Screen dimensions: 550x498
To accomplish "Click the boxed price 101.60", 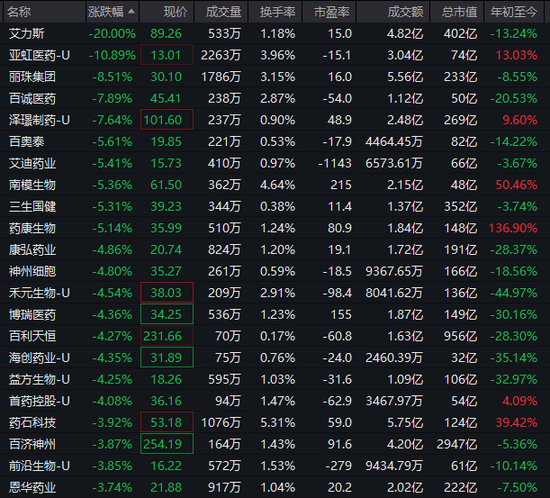I will pos(167,120).
